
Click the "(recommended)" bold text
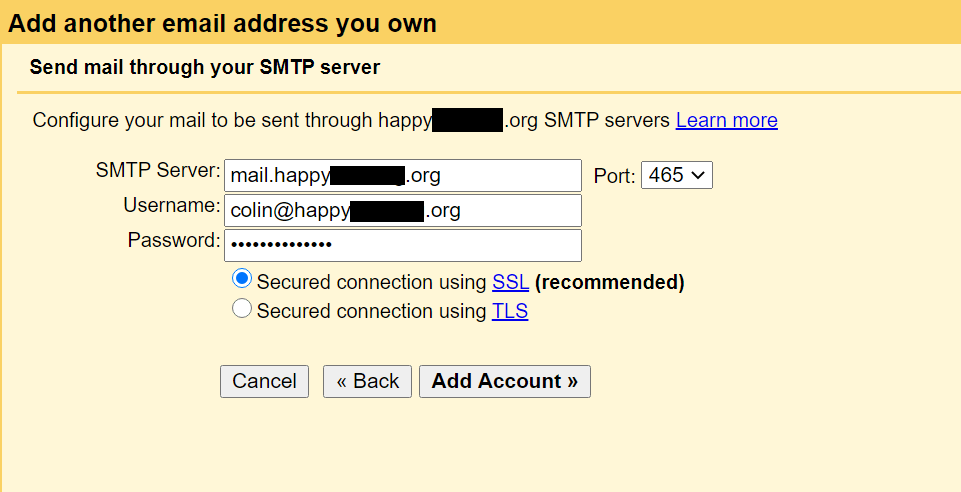[609, 282]
